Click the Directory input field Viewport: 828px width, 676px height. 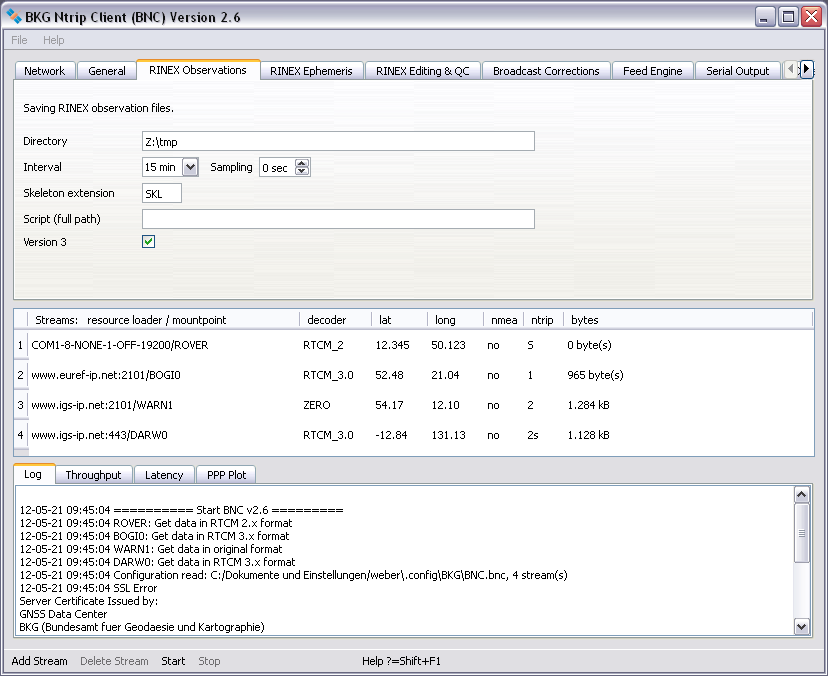pyautogui.click(x=338, y=142)
